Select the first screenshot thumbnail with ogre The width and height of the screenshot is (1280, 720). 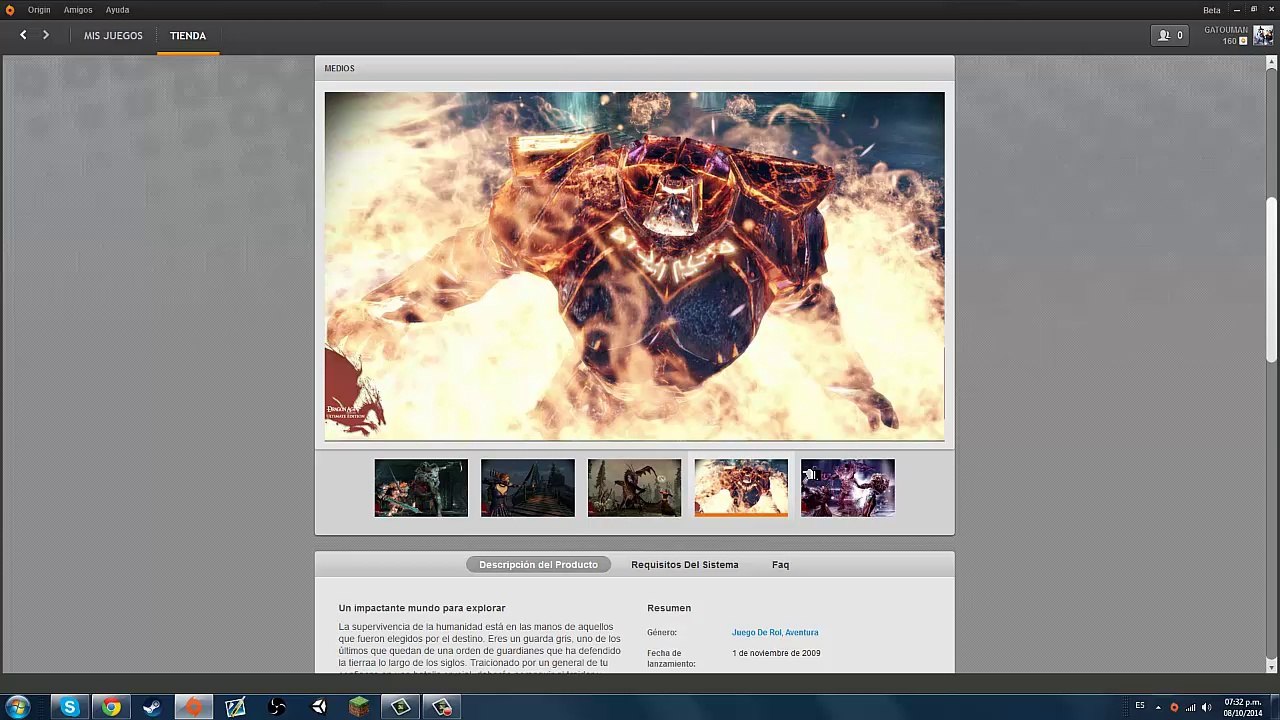pyautogui.click(x=421, y=488)
